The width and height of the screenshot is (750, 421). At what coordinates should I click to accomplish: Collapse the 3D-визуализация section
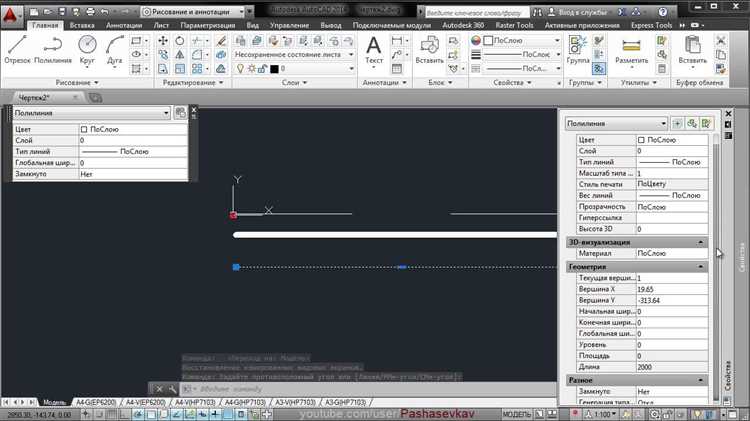click(x=701, y=242)
